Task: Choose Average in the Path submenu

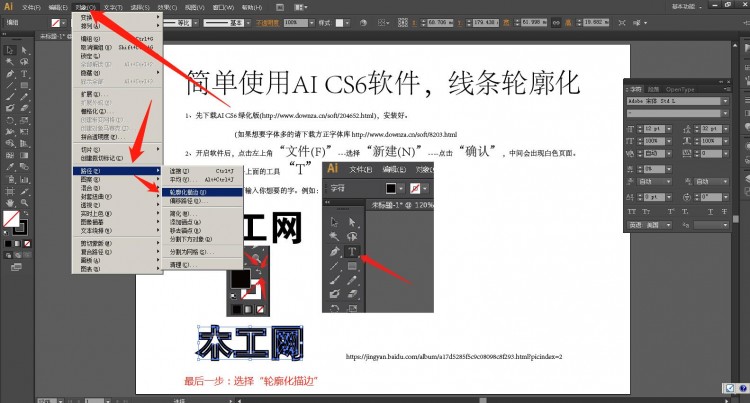Action: [x=202, y=179]
